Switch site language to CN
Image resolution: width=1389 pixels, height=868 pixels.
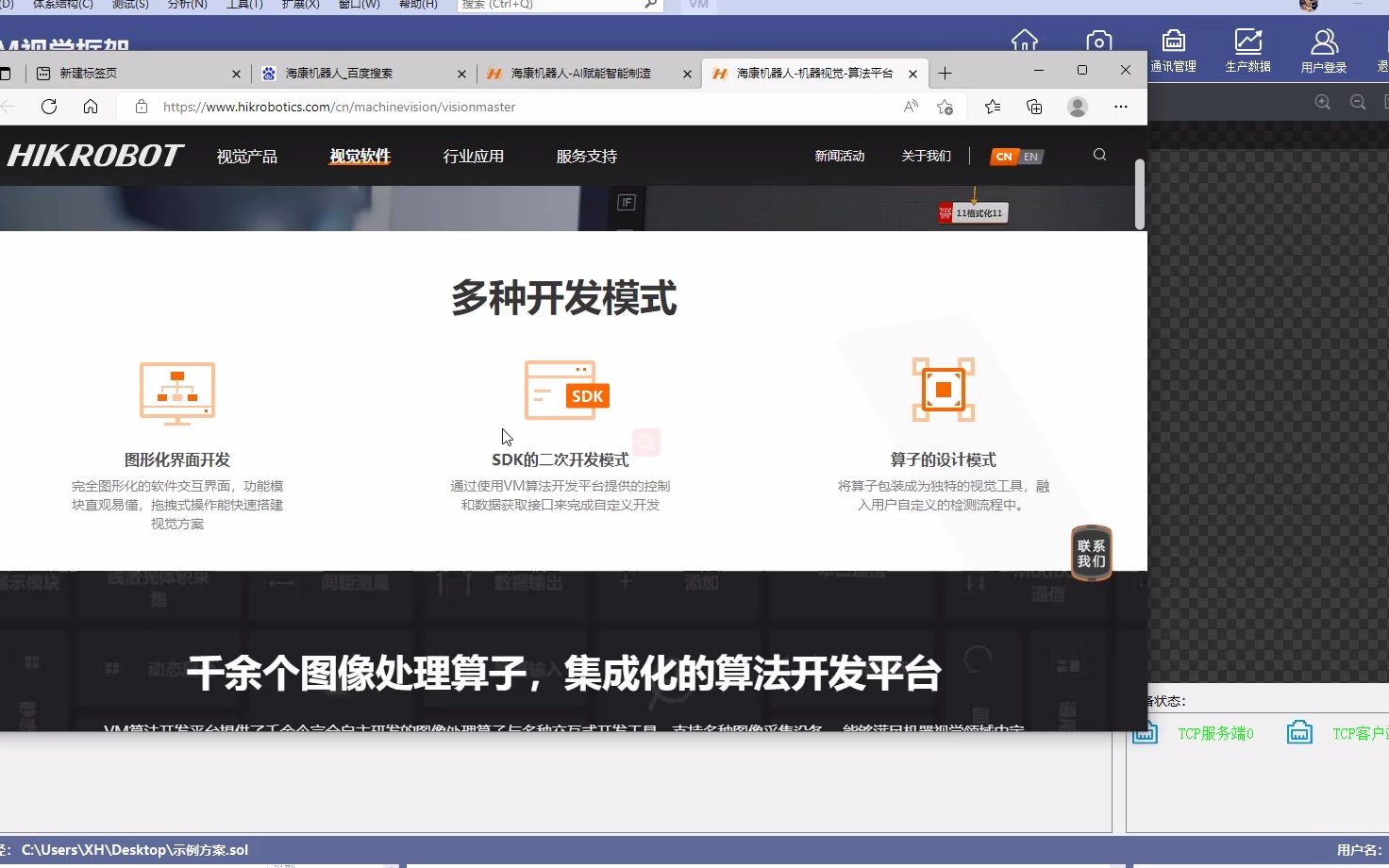pyautogui.click(x=1004, y=157)
